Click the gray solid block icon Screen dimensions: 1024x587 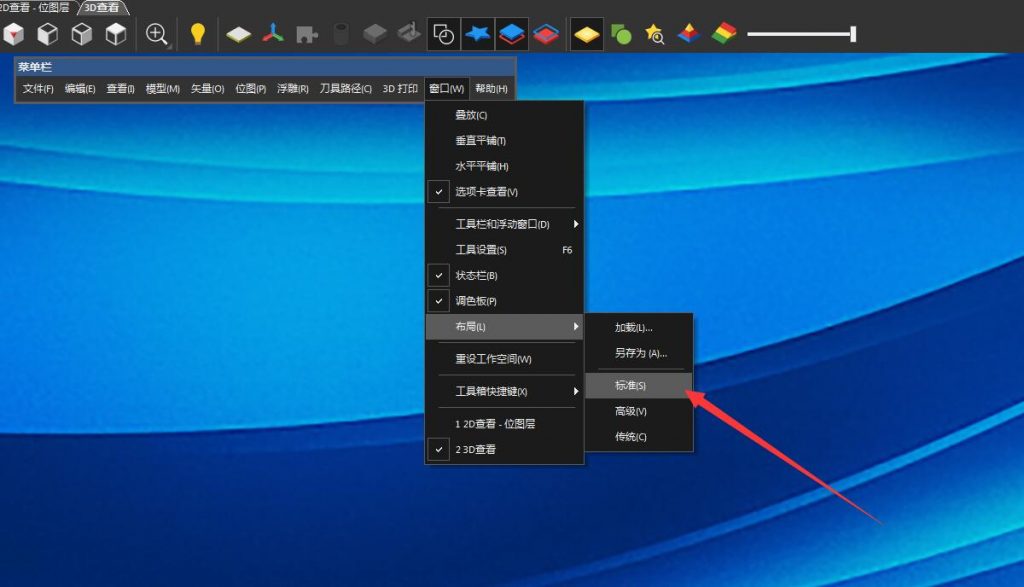click(x=375, y=34)
